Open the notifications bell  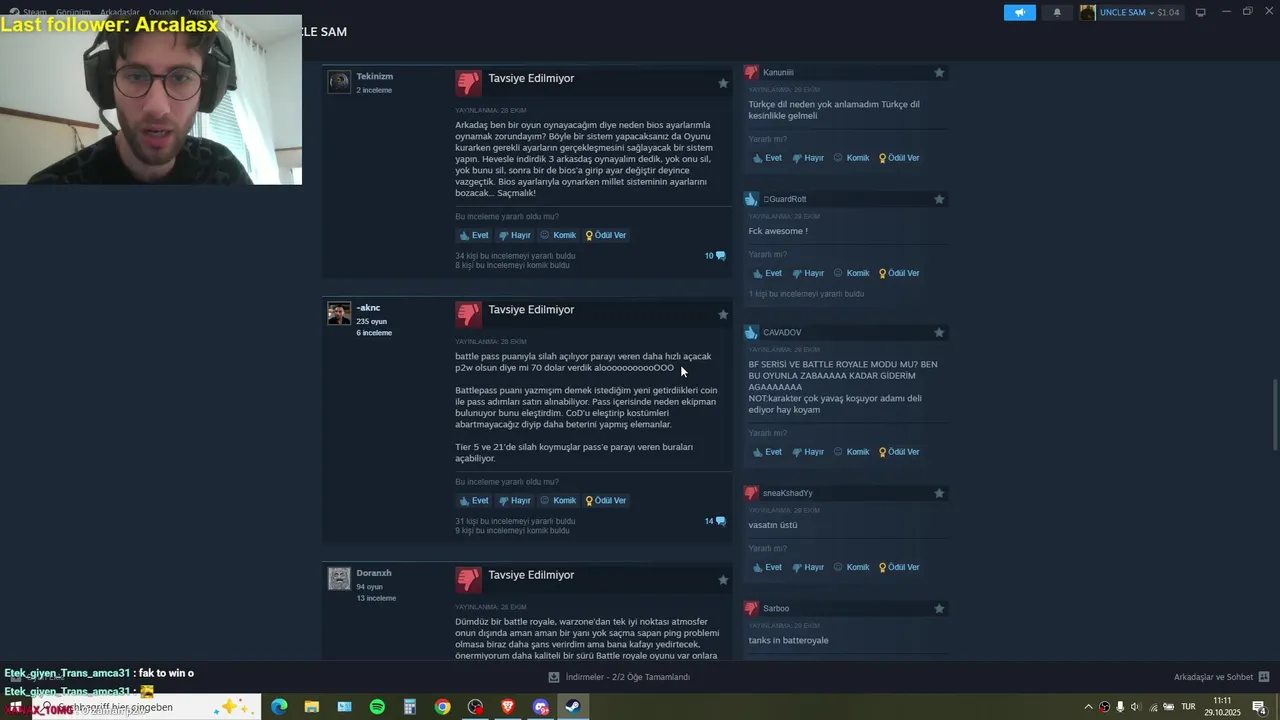tap(1057, 12)
